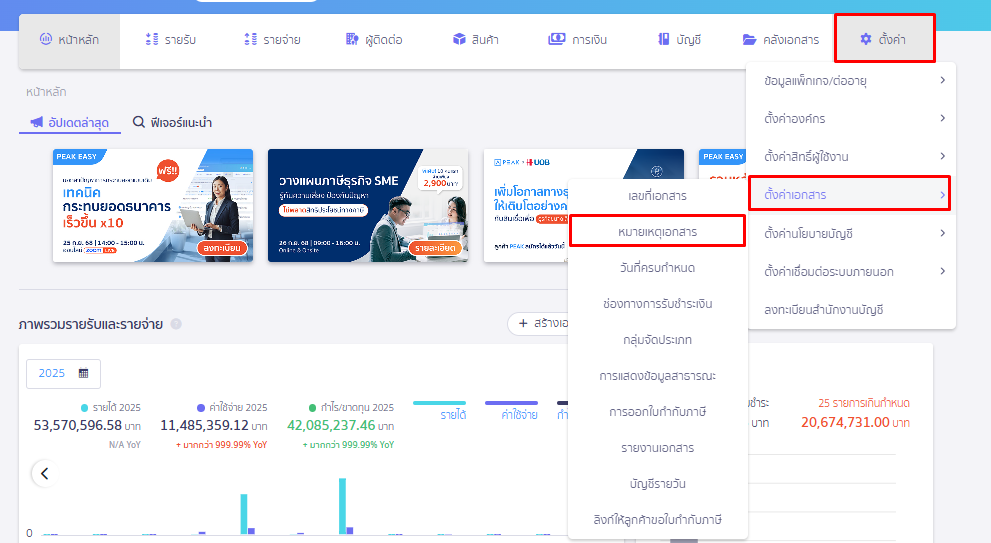Screen dimensions: 991x543
Task: Open the เทคนิคกระทบยอดธนาคาร banner
Action: click(x=153, y=205)
